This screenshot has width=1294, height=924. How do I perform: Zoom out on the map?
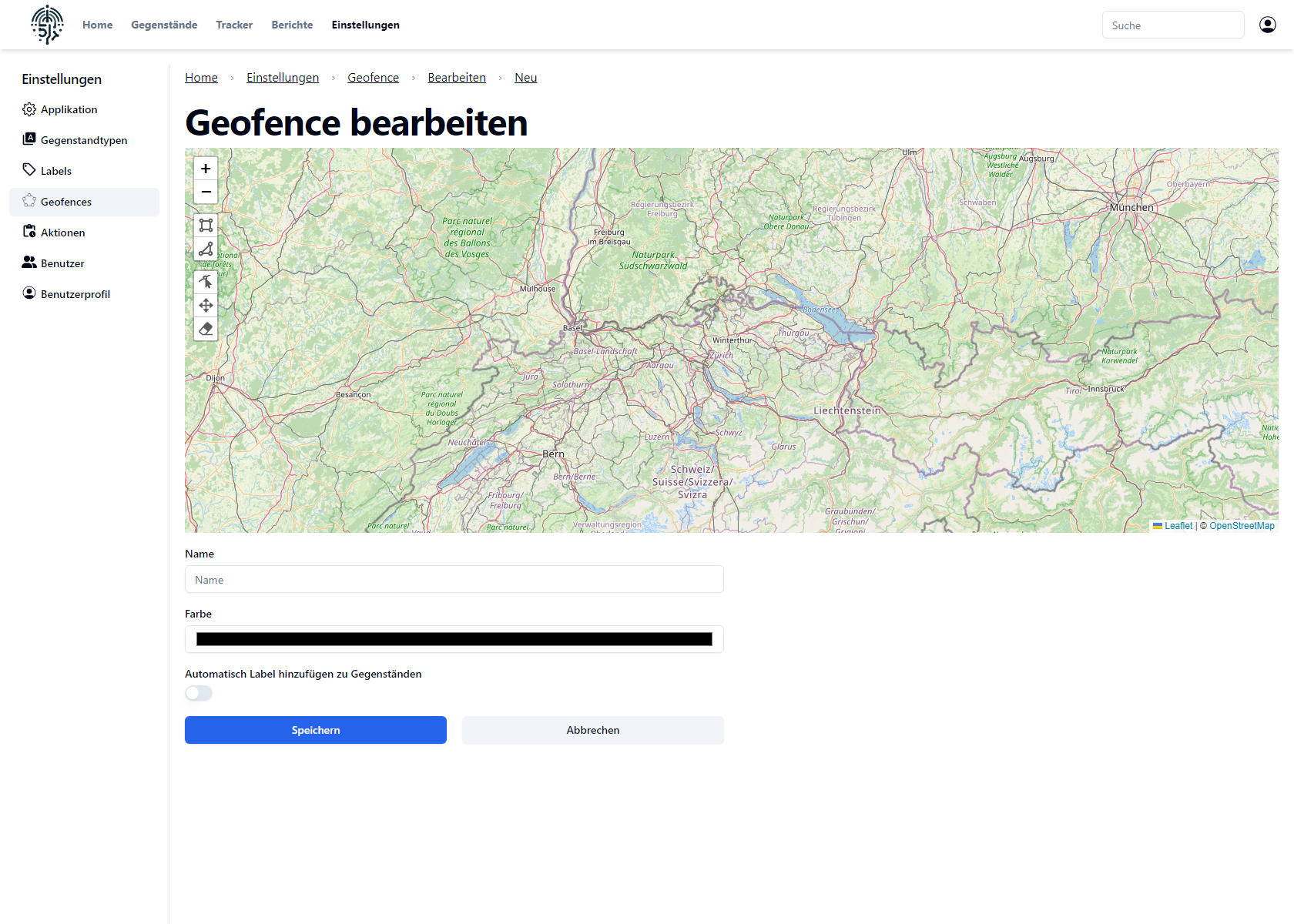pyautogui.click(x=206, y=192)
